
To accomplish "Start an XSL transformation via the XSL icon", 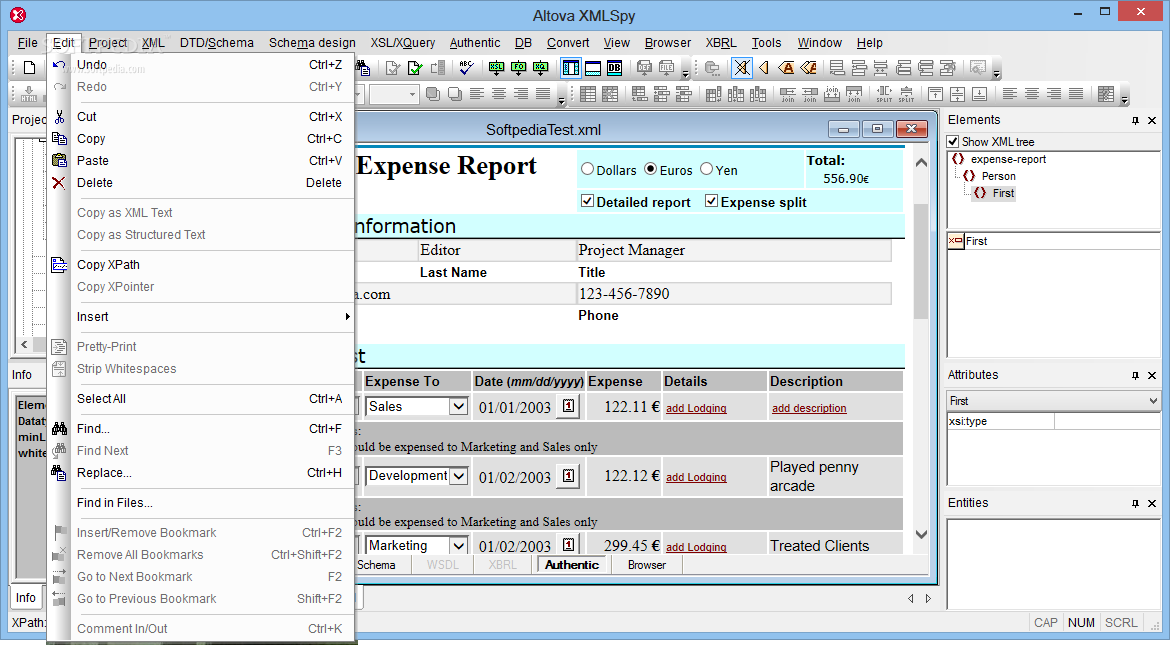I will pos(496,68).
